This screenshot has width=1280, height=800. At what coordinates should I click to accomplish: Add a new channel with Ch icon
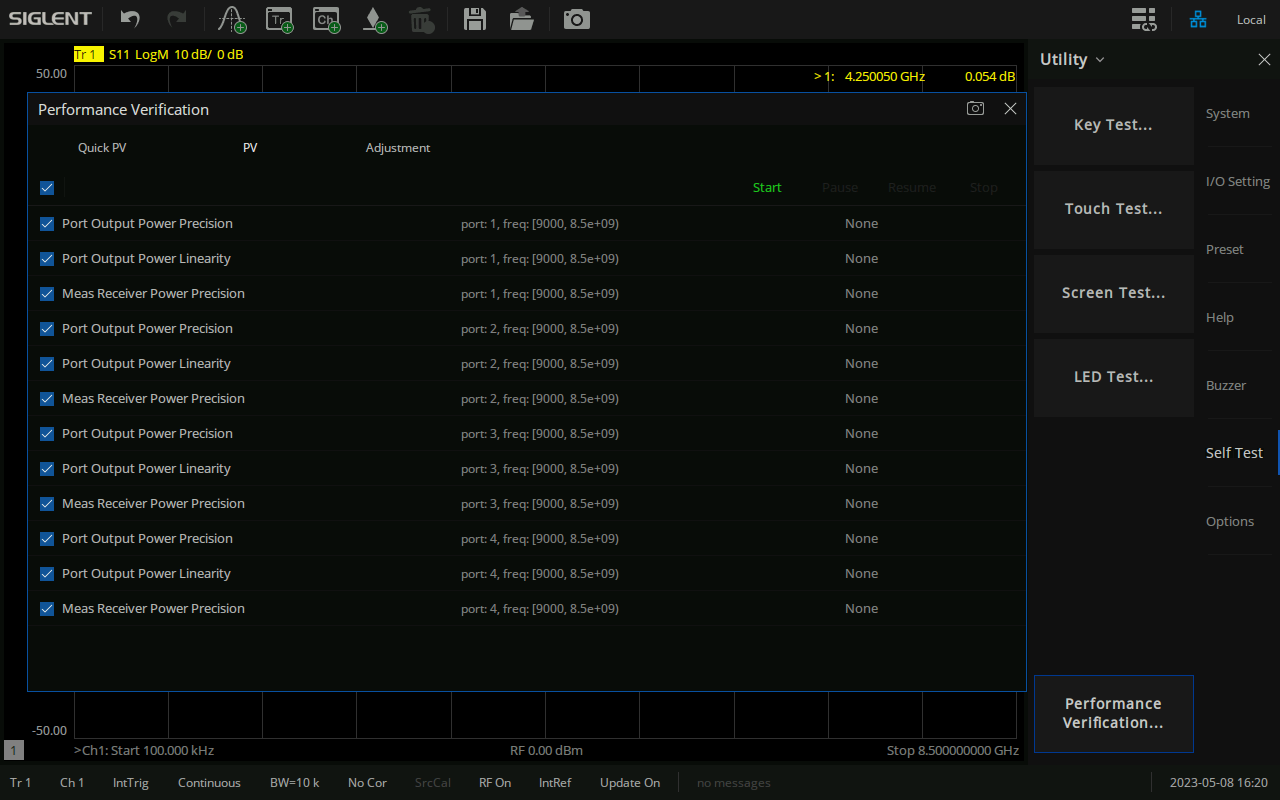326,19
